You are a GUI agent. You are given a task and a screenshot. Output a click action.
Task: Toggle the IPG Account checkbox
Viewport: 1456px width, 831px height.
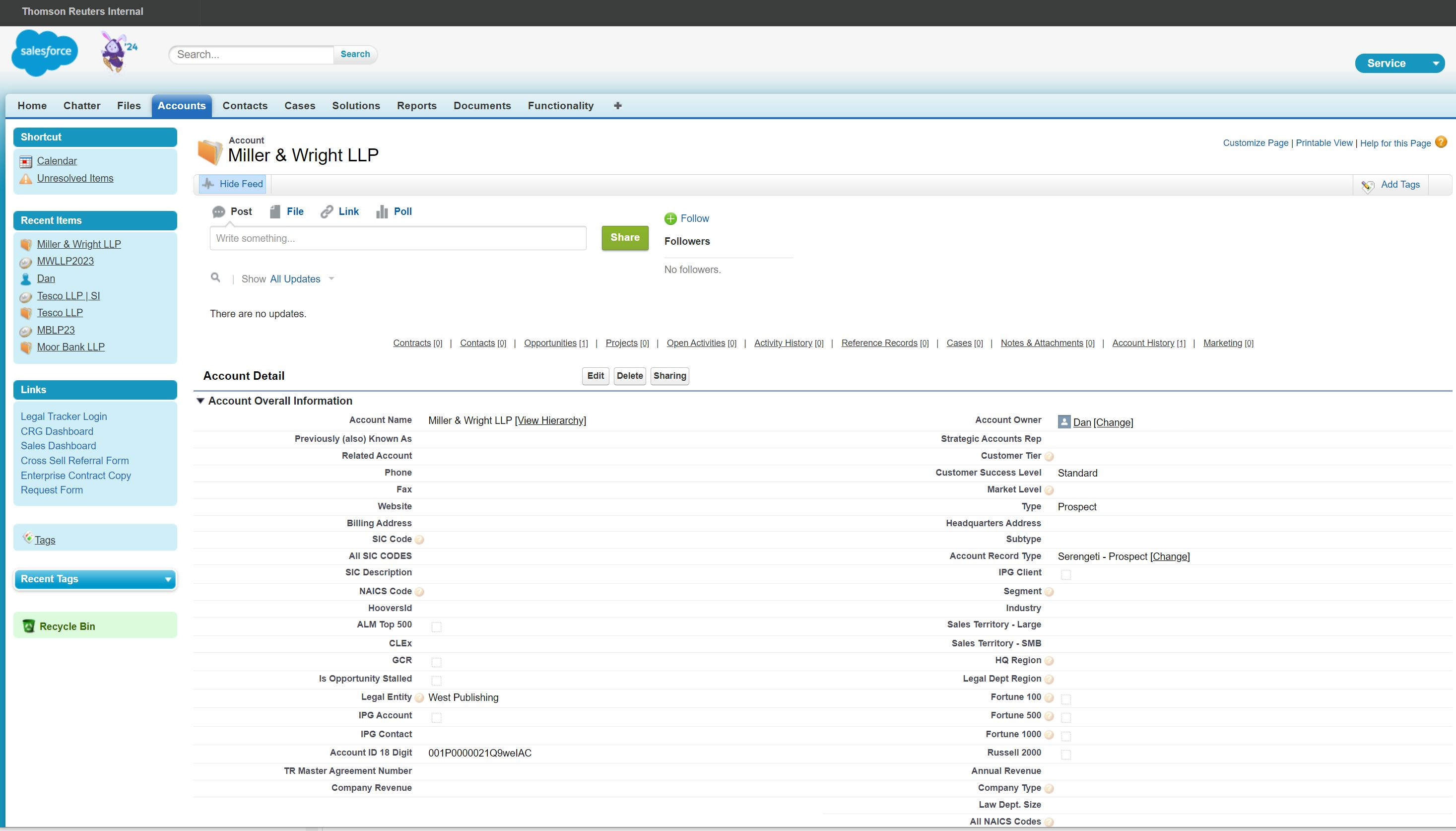tap(437, 717)
